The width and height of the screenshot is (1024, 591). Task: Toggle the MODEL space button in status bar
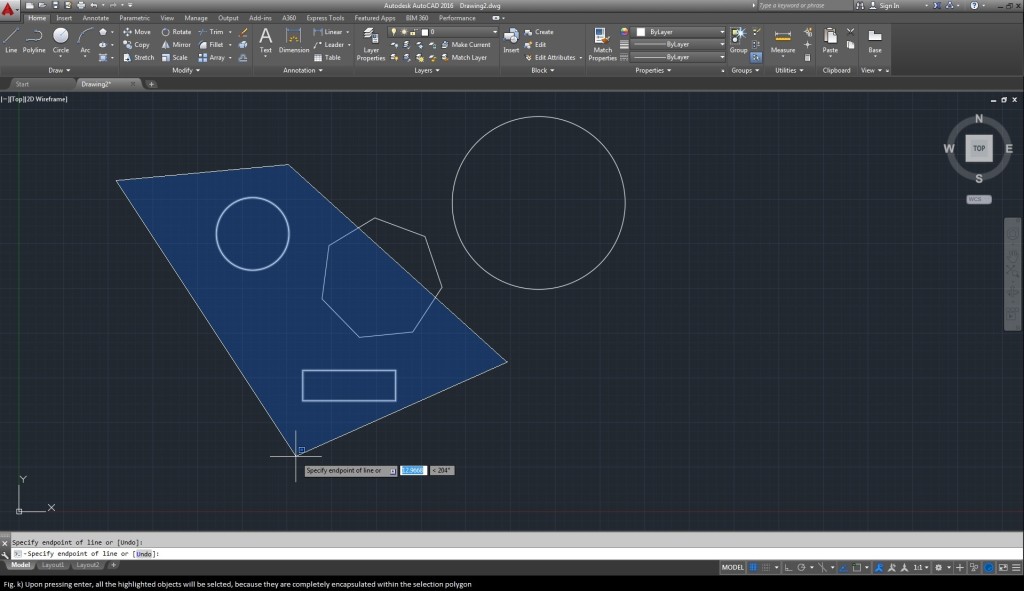733,567
